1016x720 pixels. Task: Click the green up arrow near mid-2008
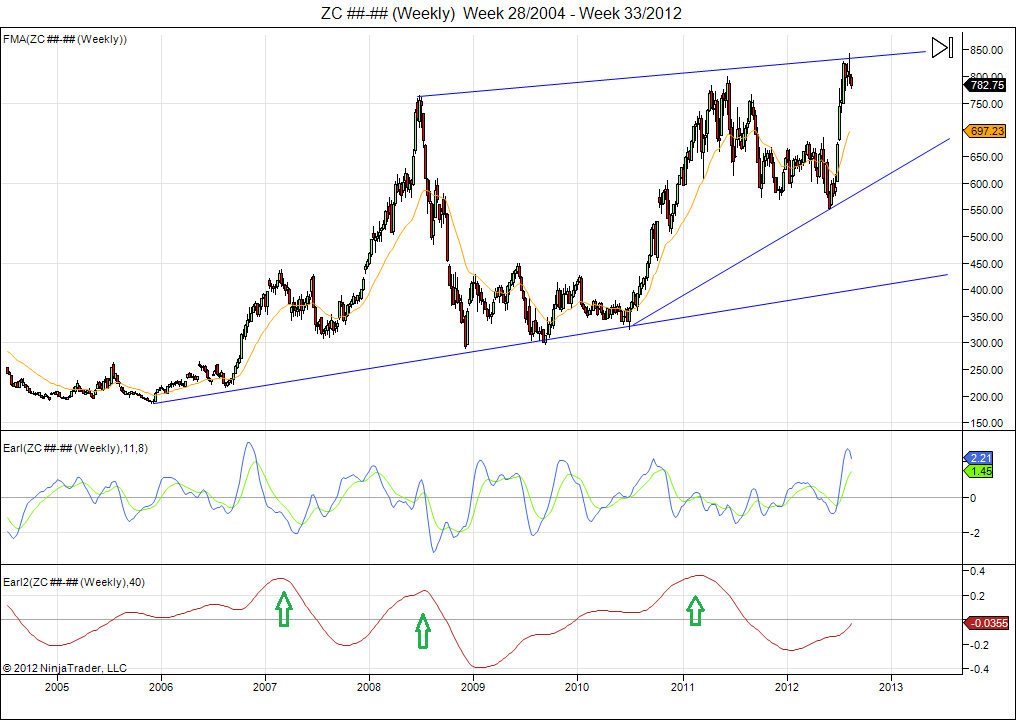[423, 631]
